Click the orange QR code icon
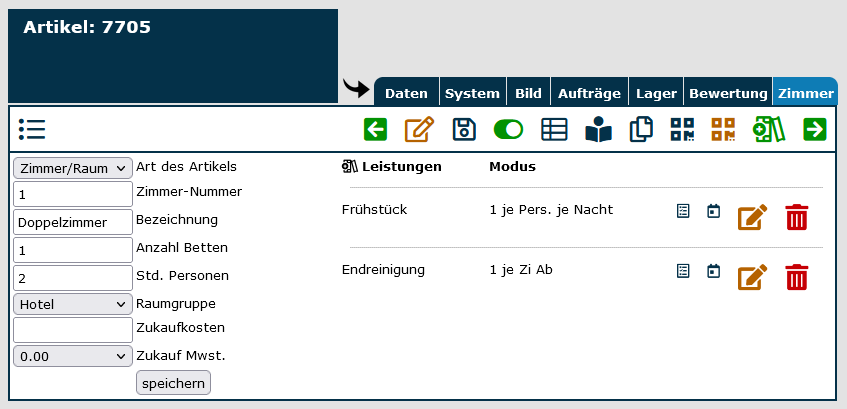The height and width of the screenshot is (409, 847). click(723, 129)
